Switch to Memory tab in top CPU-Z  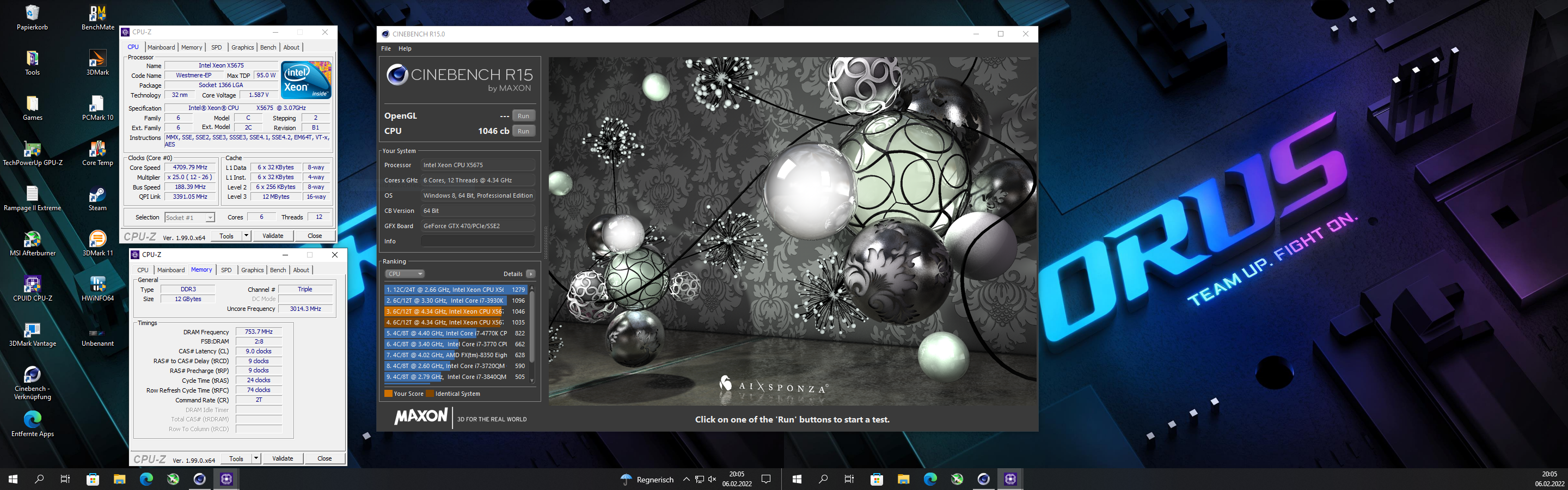coord(192,47)
